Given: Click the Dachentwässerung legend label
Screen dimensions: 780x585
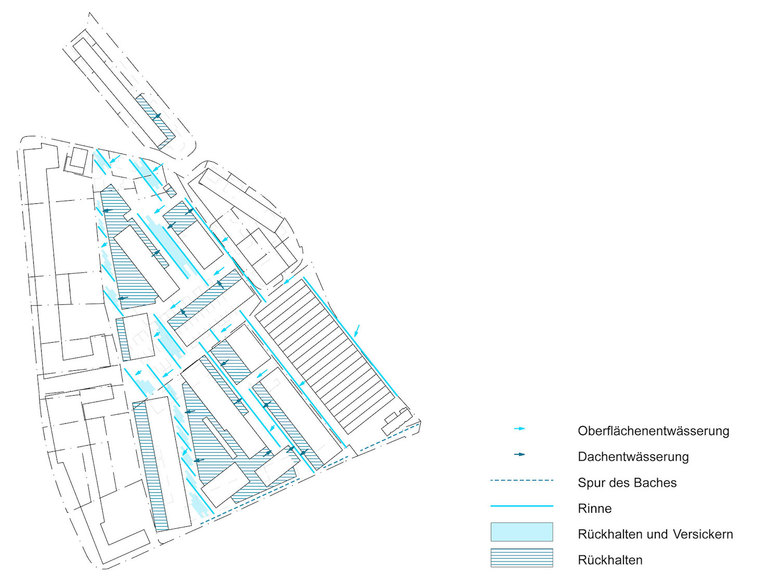Looking at the screenshot, I should 633,457.
